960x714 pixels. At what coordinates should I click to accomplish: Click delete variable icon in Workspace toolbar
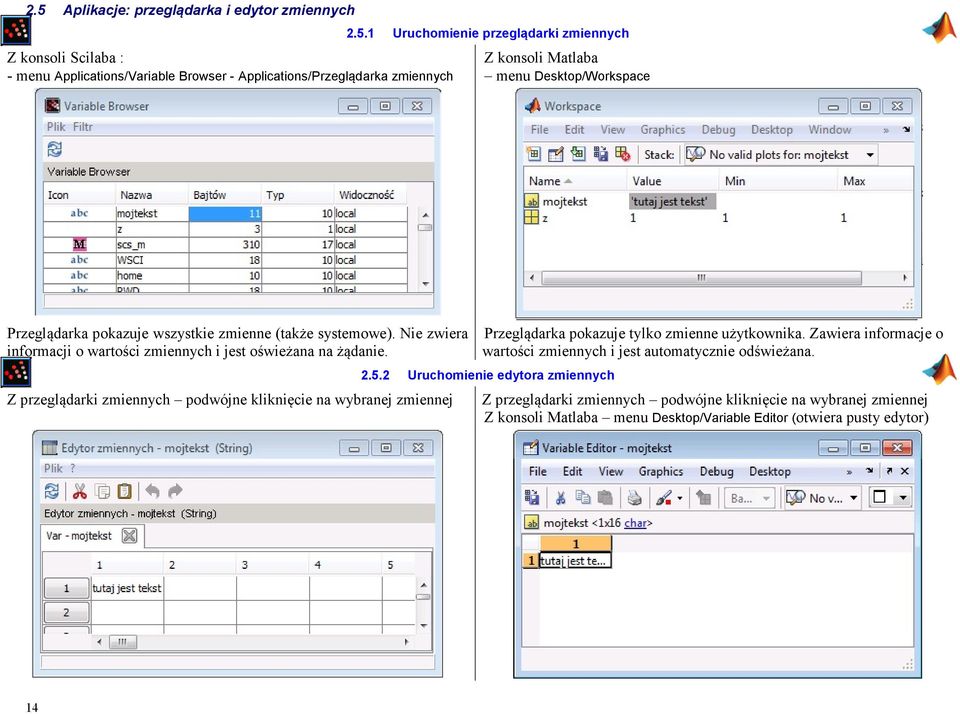pos(623,154)
